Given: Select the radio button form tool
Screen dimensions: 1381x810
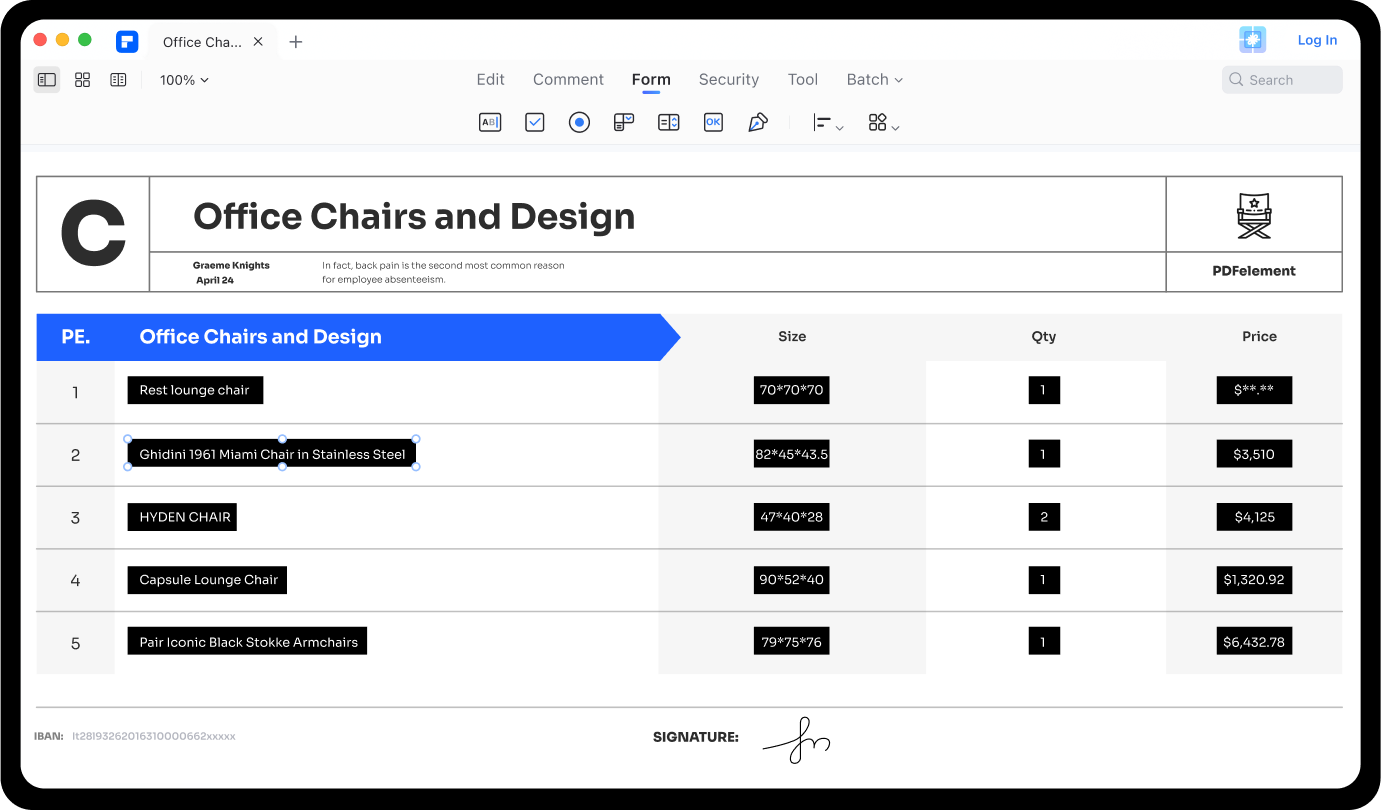Looking at the screenshot, I should [x=579, y=122].
